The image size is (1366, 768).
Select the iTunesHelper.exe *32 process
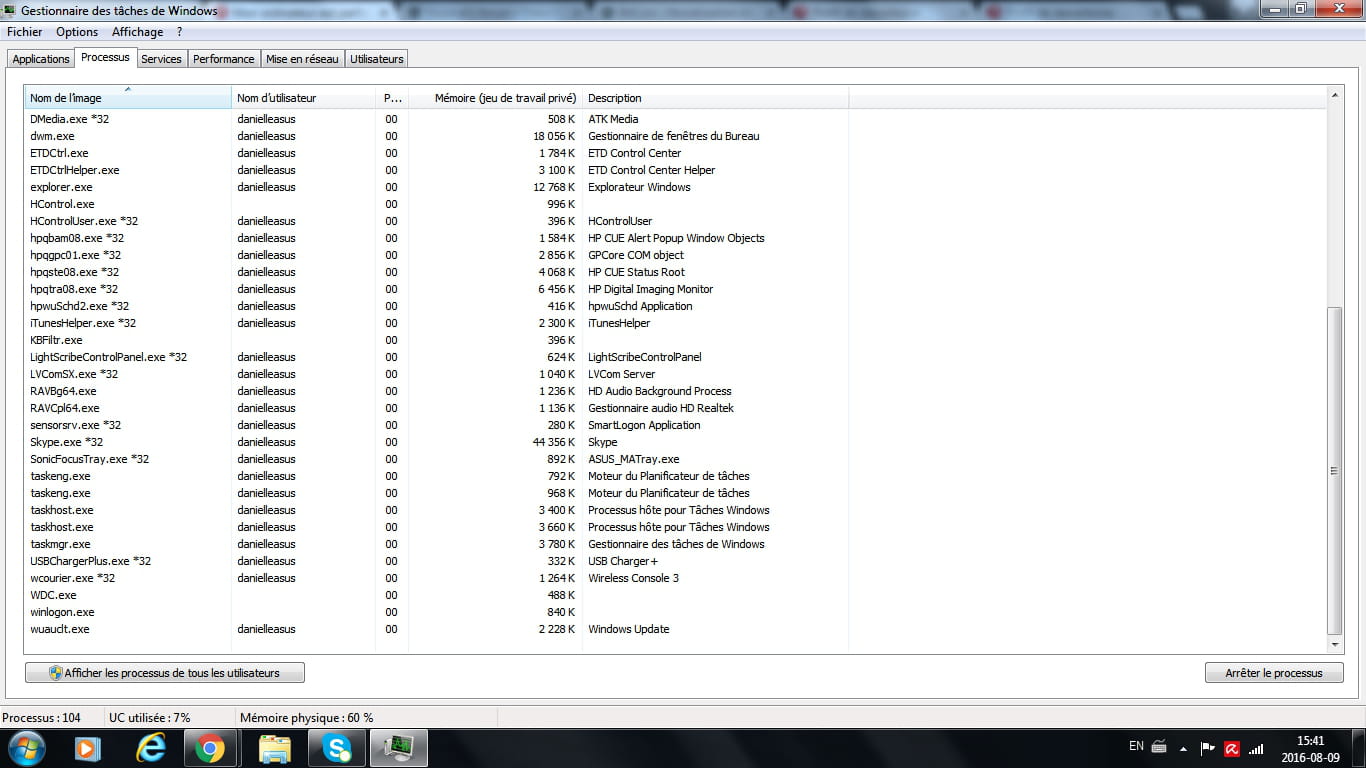point(436,323)
